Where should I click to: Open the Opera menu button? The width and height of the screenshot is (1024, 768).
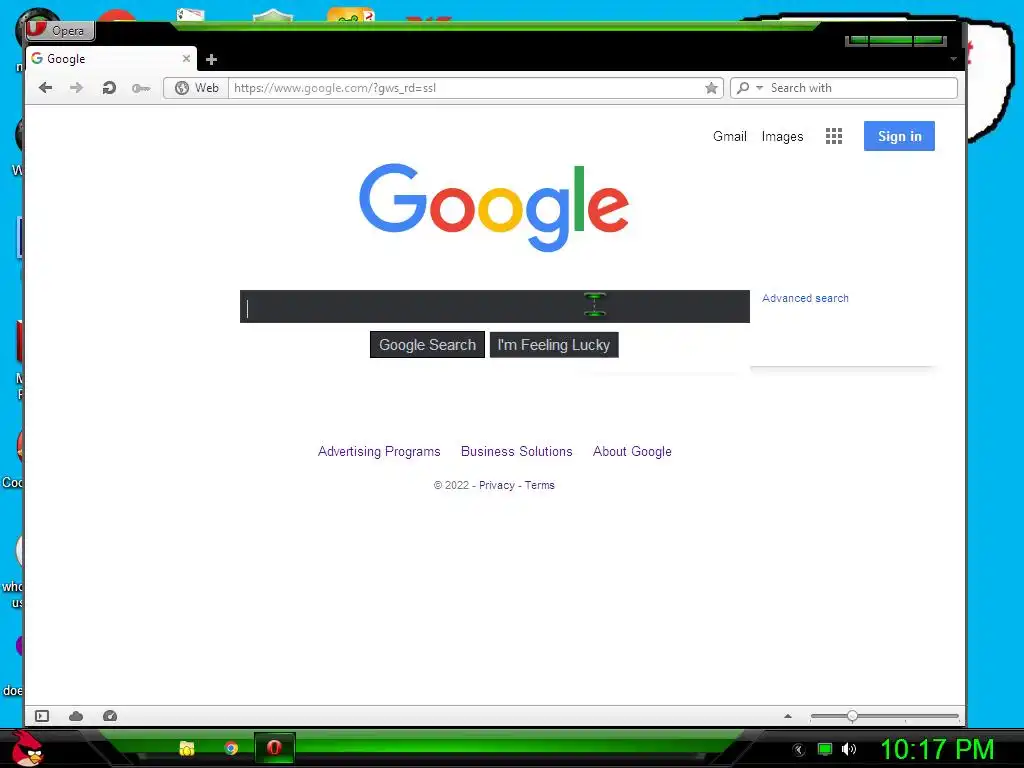(60, 30)
